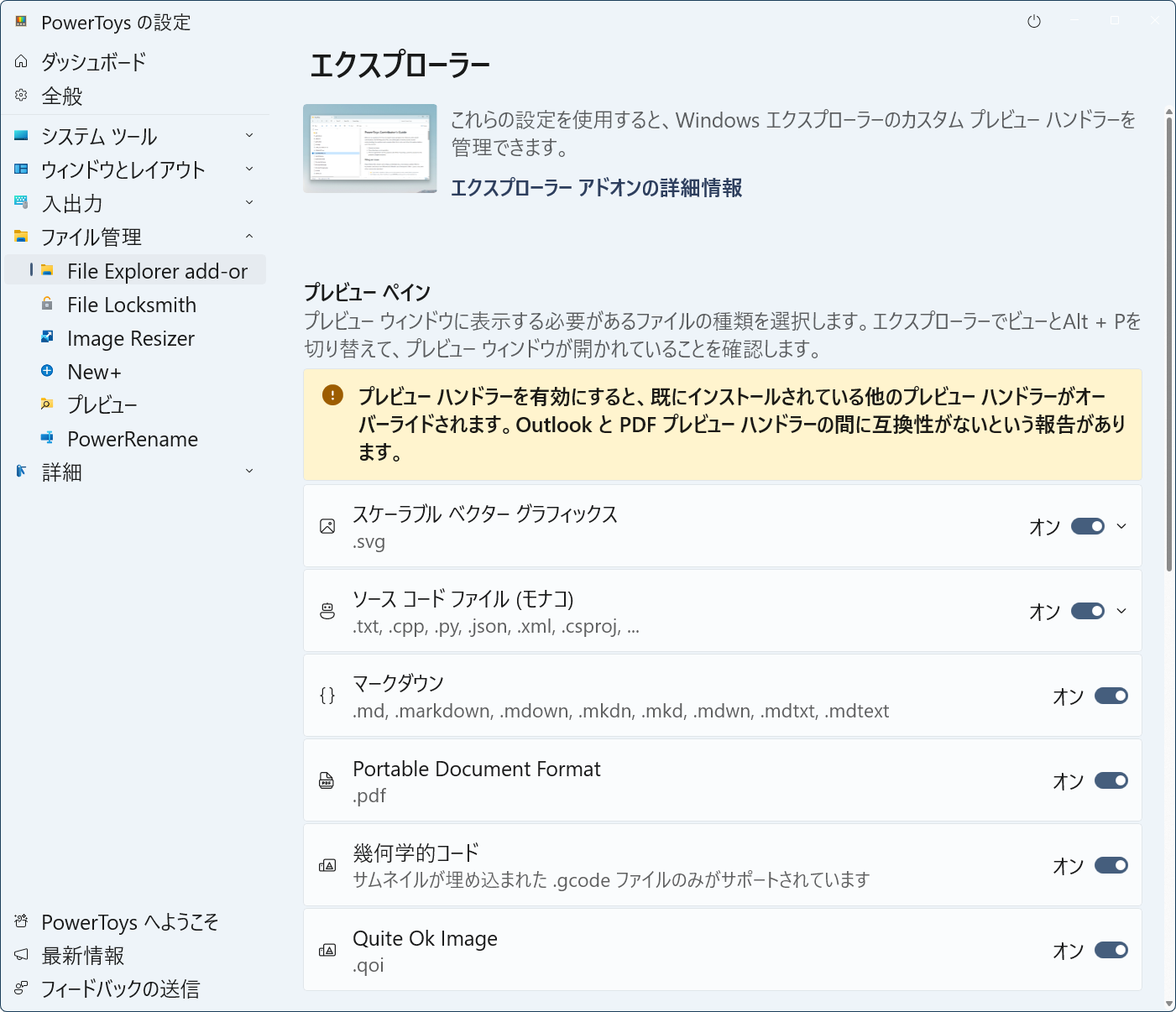Click the Explorer preview thumbnail image
This screenshot has height=1012, width=1176.
pyautogui.click(x=370, y=149)
